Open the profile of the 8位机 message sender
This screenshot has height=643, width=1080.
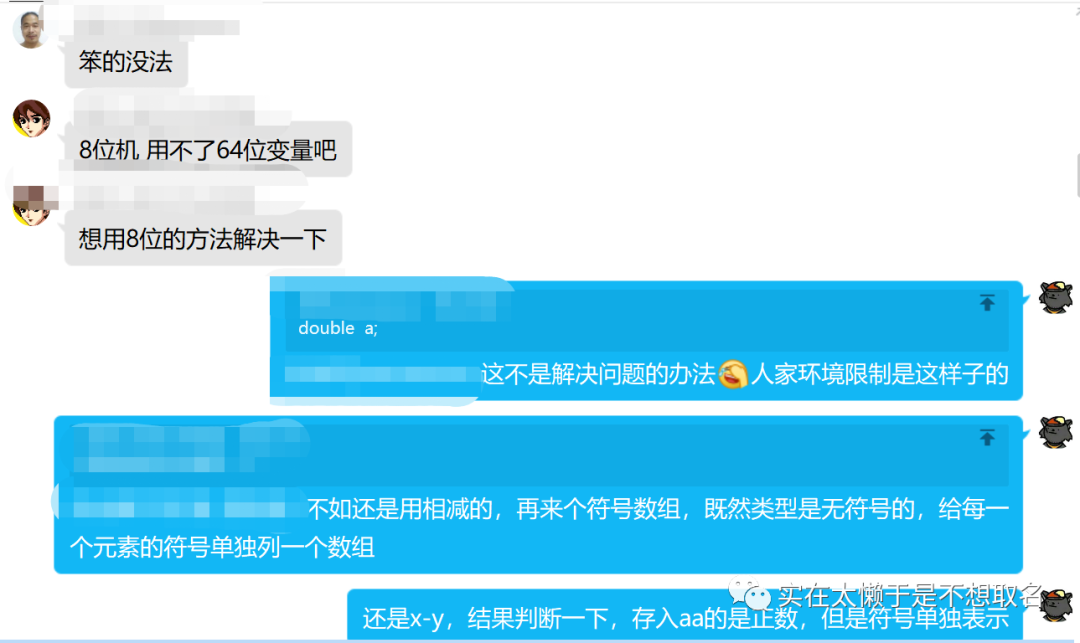point(31,118)
